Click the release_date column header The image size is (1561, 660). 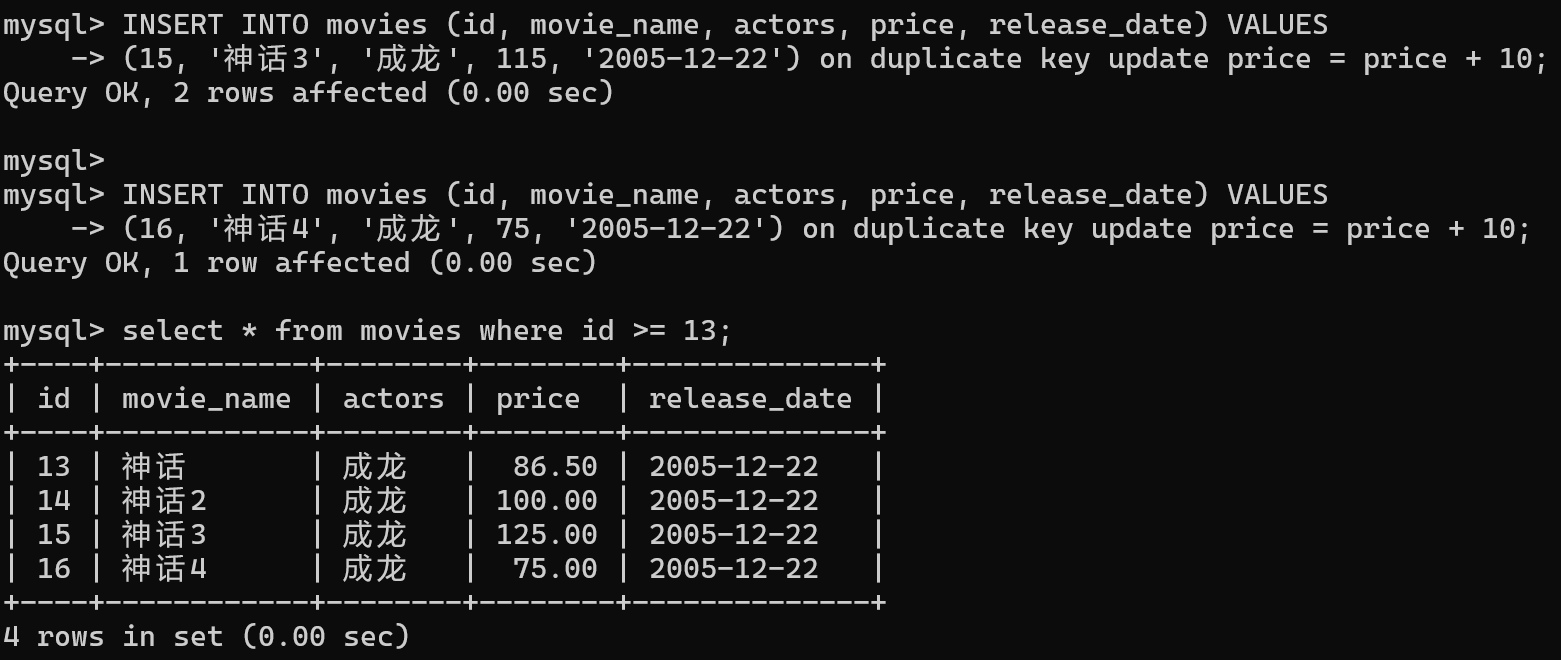point(750,399)
